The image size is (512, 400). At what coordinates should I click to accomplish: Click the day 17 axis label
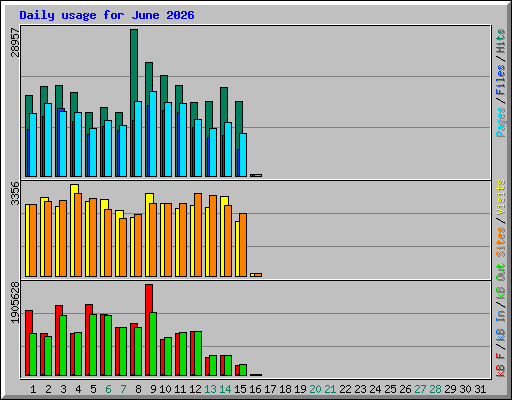(270, 389)
